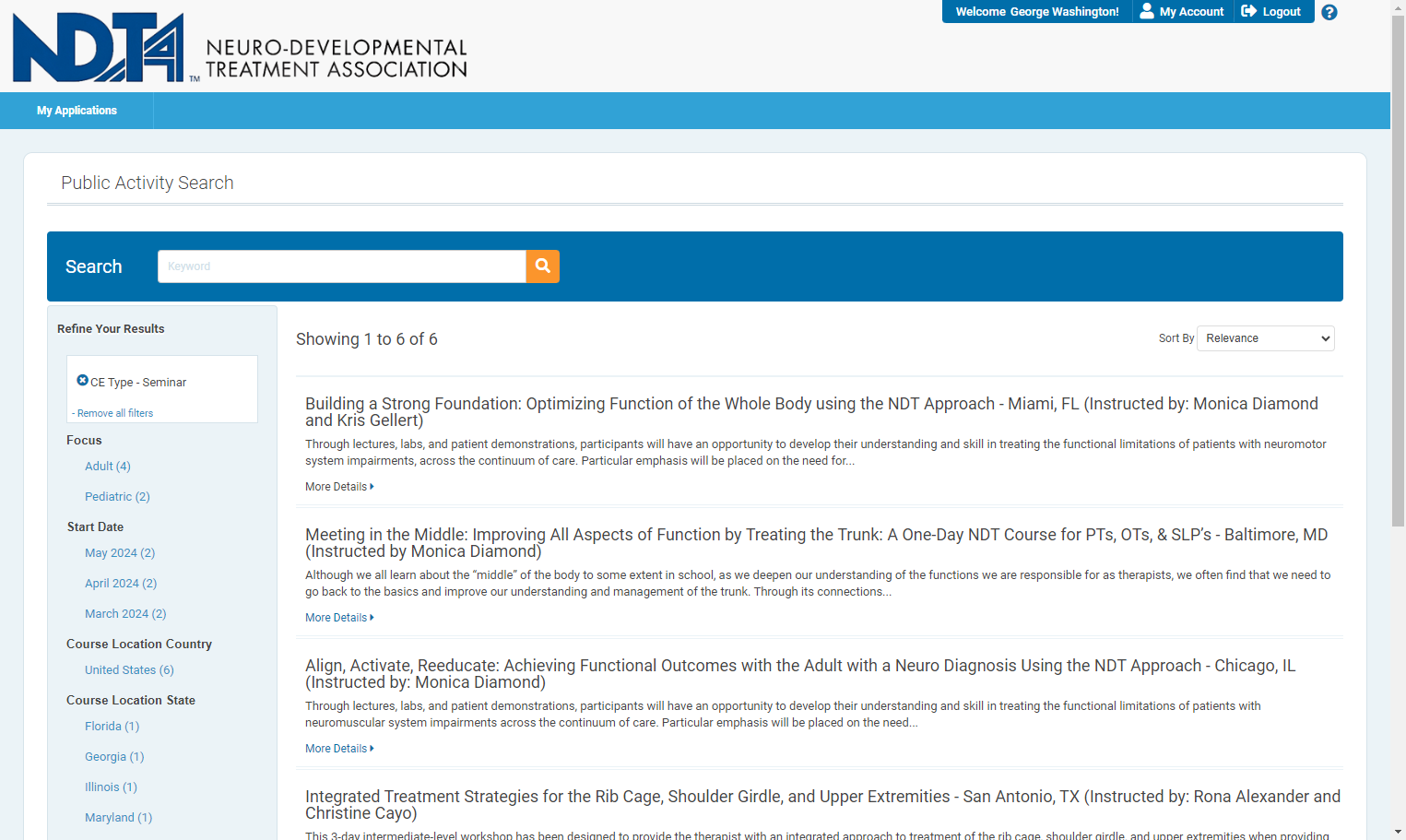Open Align, Activate, Reeducate course title

(x=800, y=674)
